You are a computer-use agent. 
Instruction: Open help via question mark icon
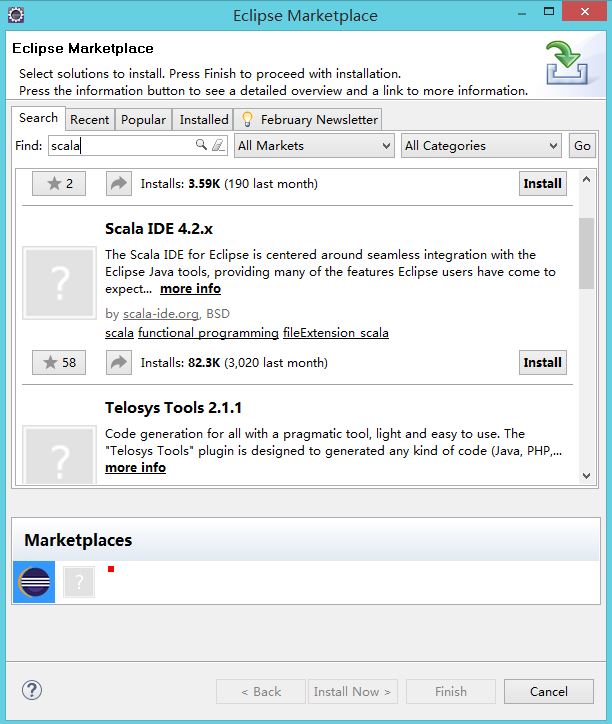click(x=32, y=690)
